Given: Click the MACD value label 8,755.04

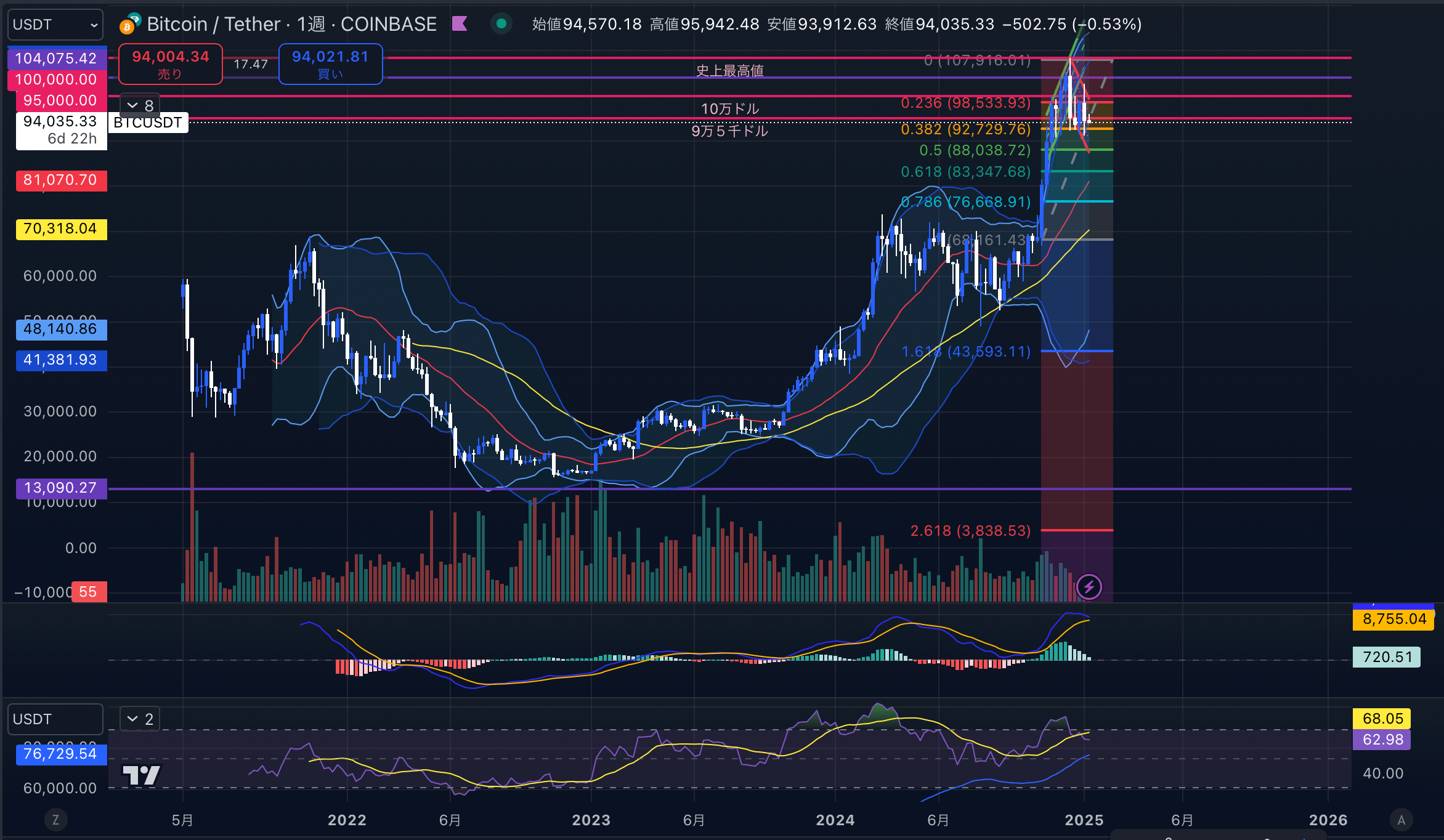Looking at the screenshot, I should (1393, 619).
